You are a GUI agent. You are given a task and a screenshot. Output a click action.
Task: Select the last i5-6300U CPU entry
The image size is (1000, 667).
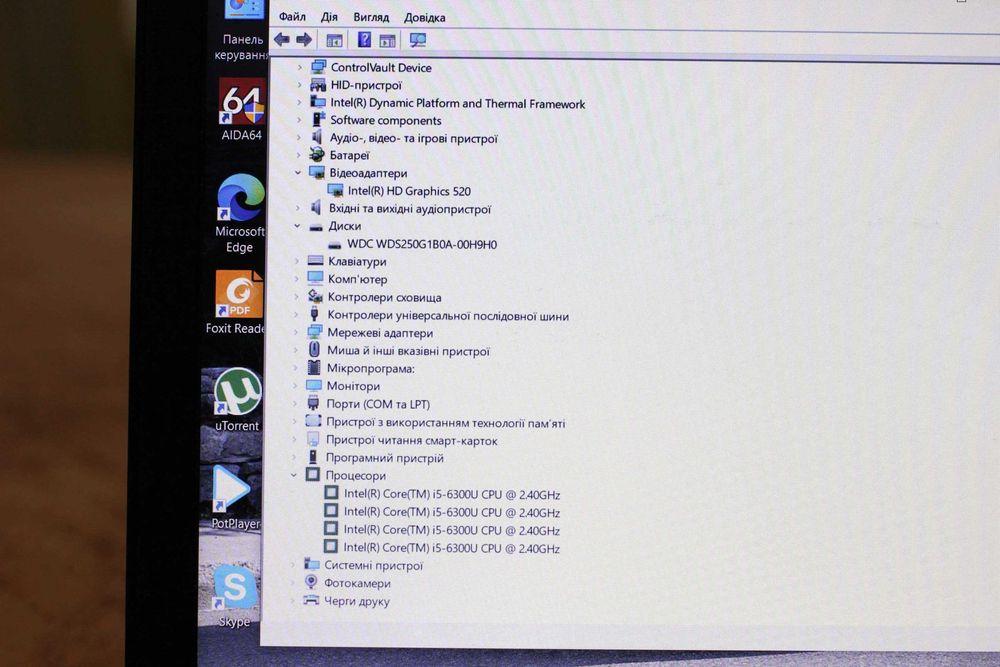click(x=451, y=548)
